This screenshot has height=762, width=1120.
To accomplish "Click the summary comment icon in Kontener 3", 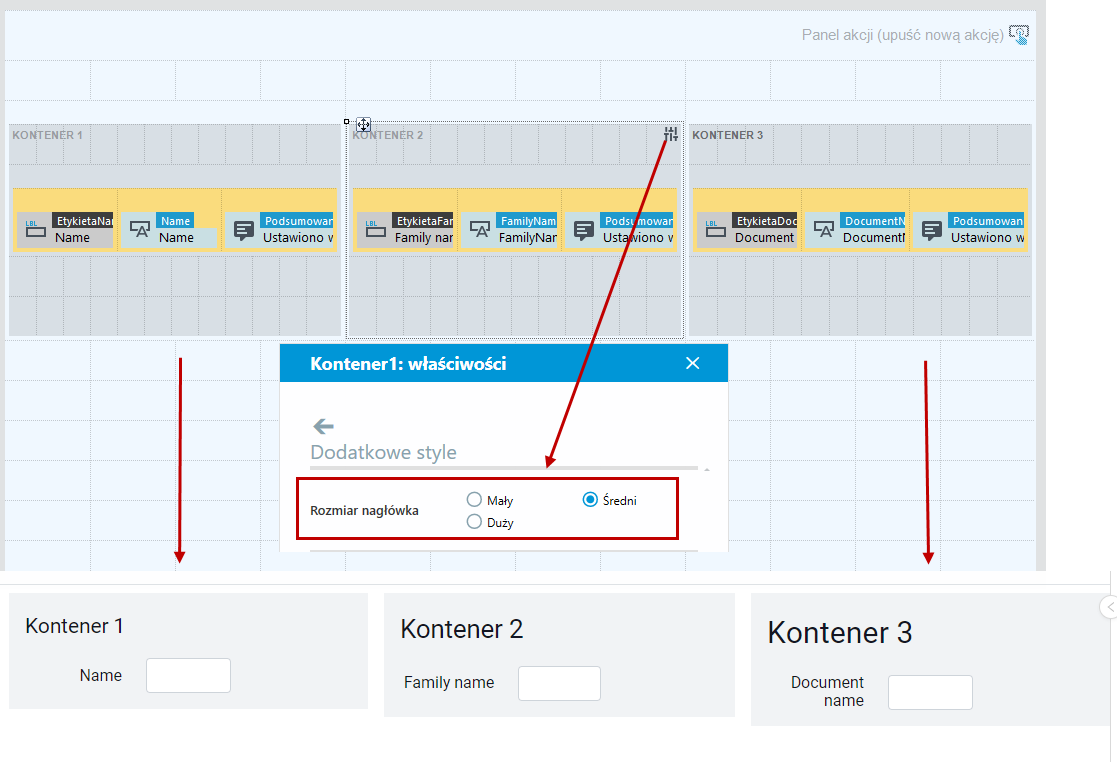I will pos(931,229).
